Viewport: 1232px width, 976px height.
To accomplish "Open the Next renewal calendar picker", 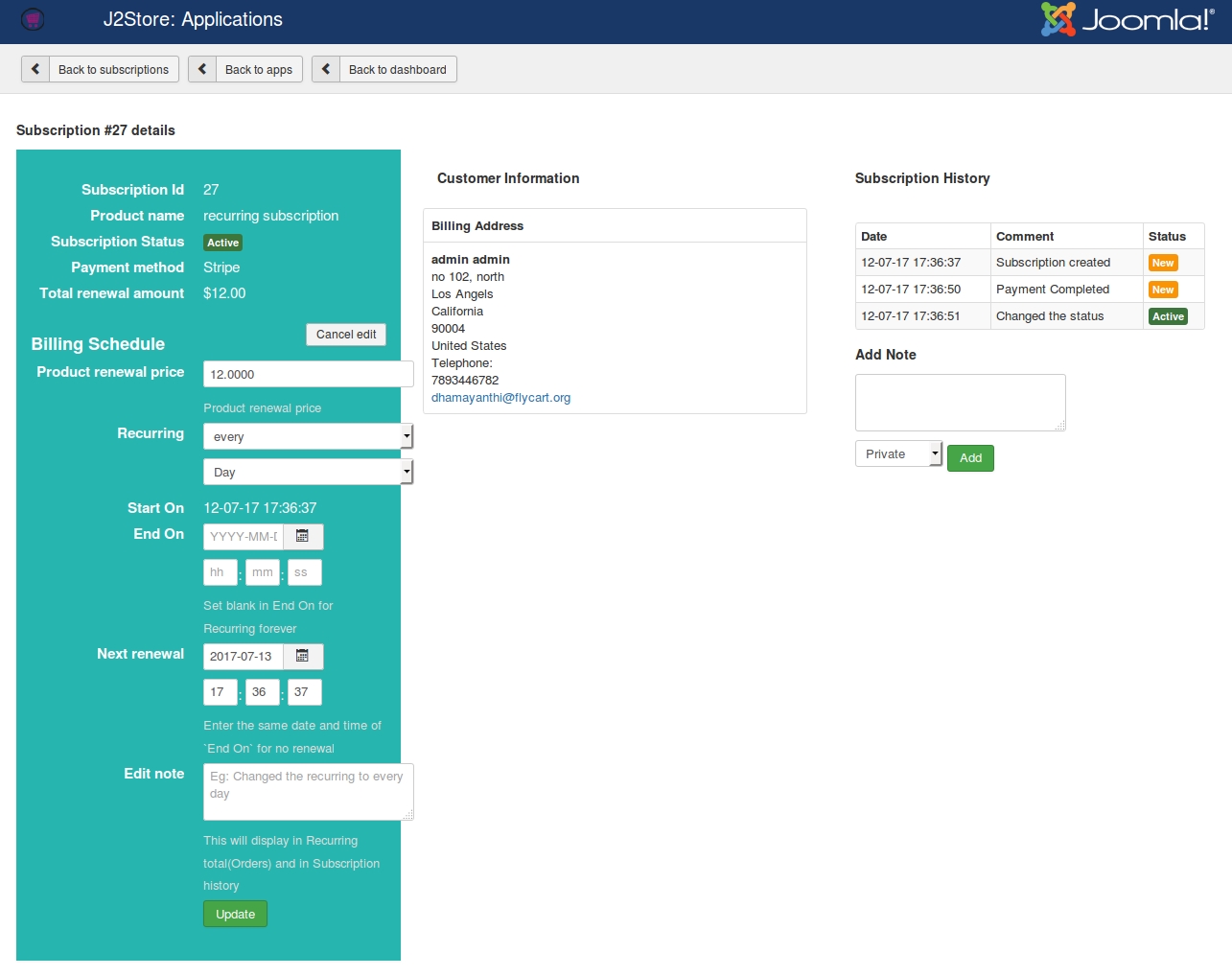I will point(303,656).
